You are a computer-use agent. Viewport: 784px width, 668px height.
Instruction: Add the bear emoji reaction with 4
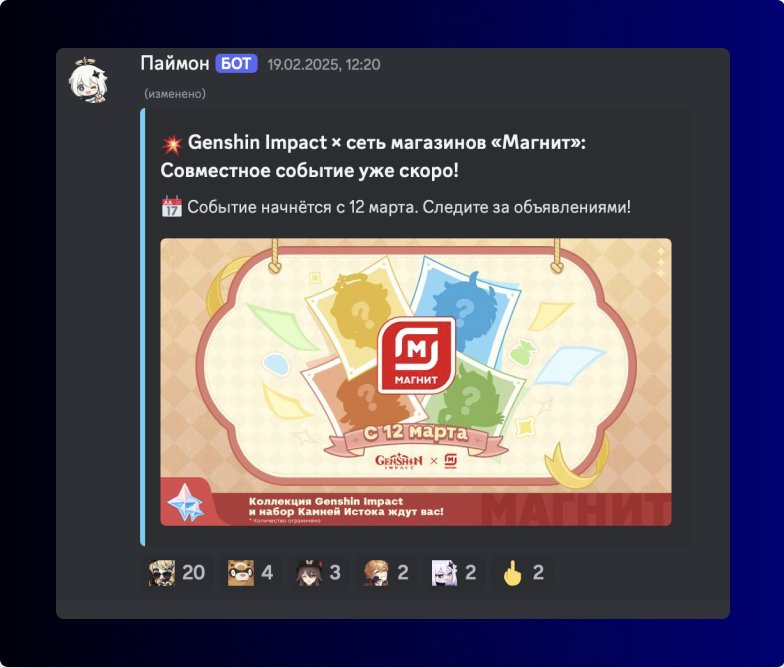(250, 572)
